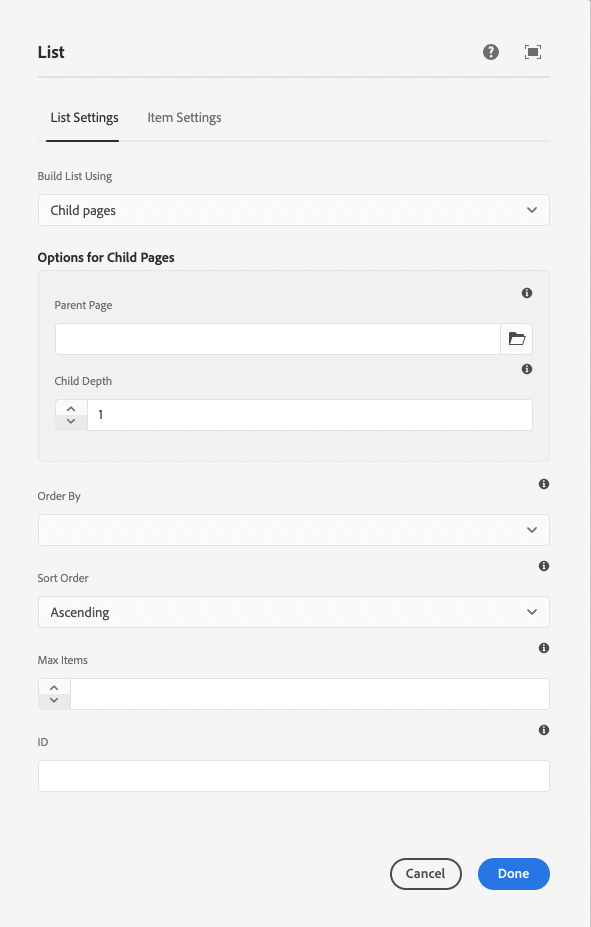Open the help icon
Image resolution: width=591 pixels, height=927 pixels.
coord(490,51)
